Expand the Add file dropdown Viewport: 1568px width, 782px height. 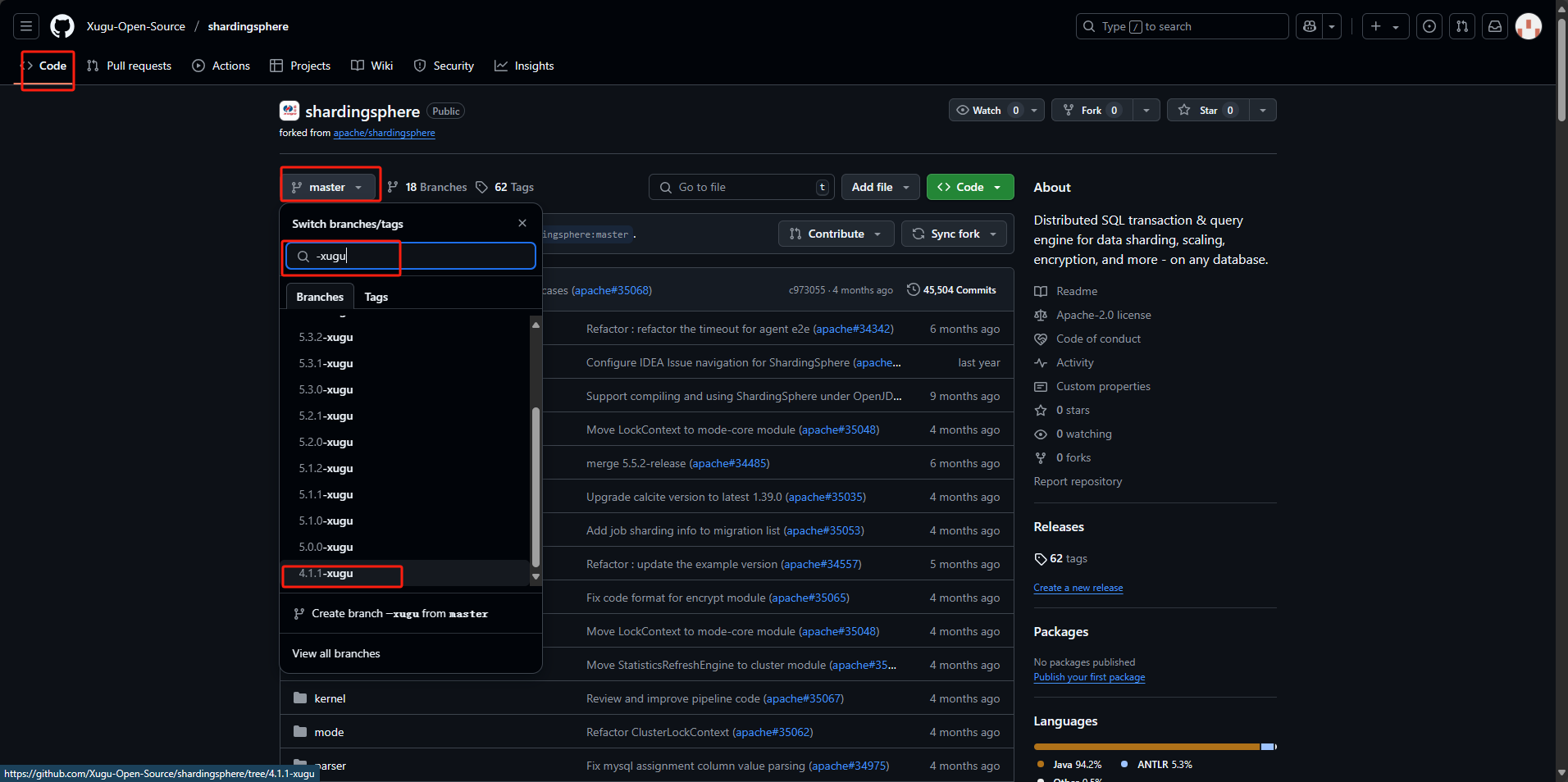pyautogui.click(x=880, y=187)
